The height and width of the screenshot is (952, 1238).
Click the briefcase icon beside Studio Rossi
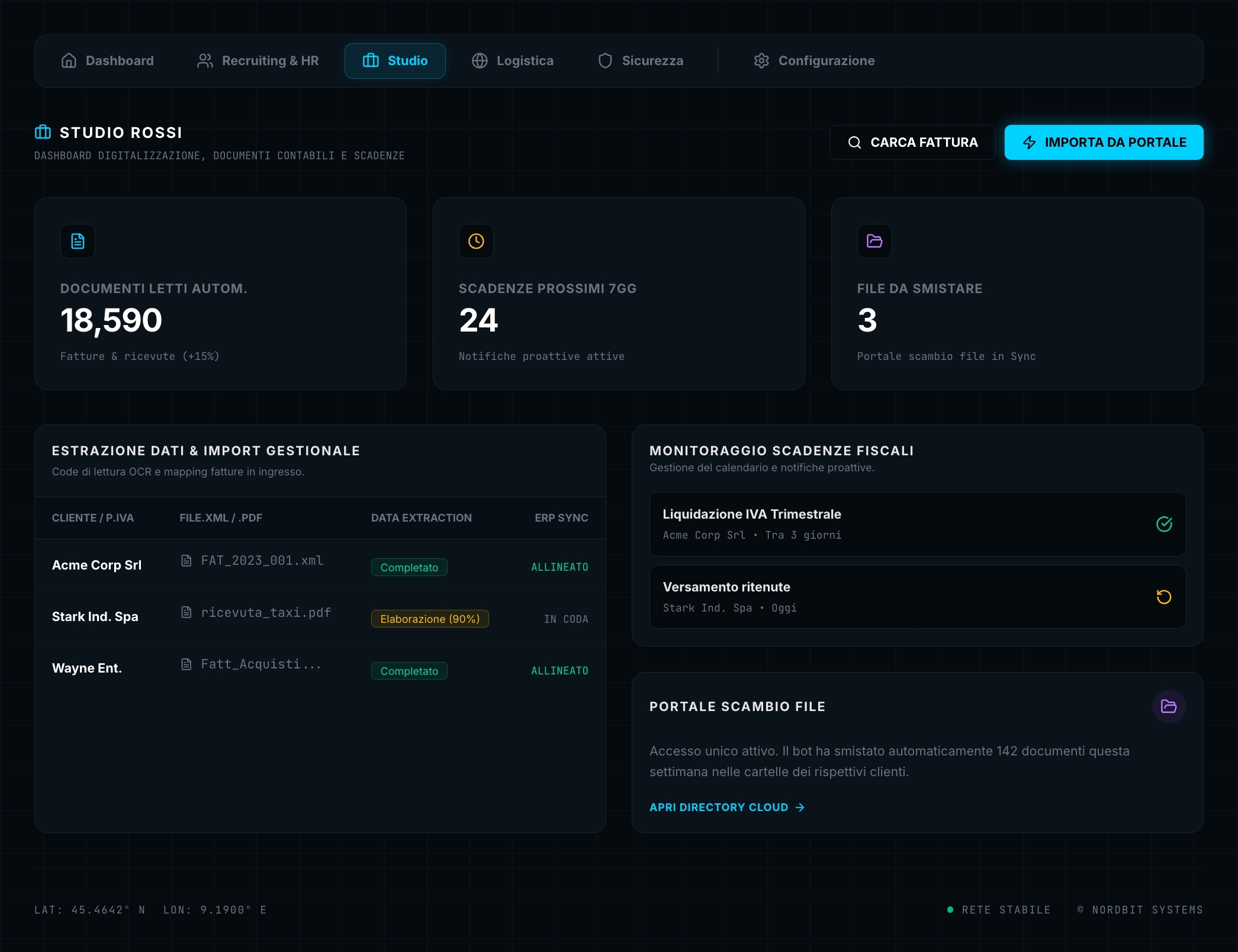43,132
